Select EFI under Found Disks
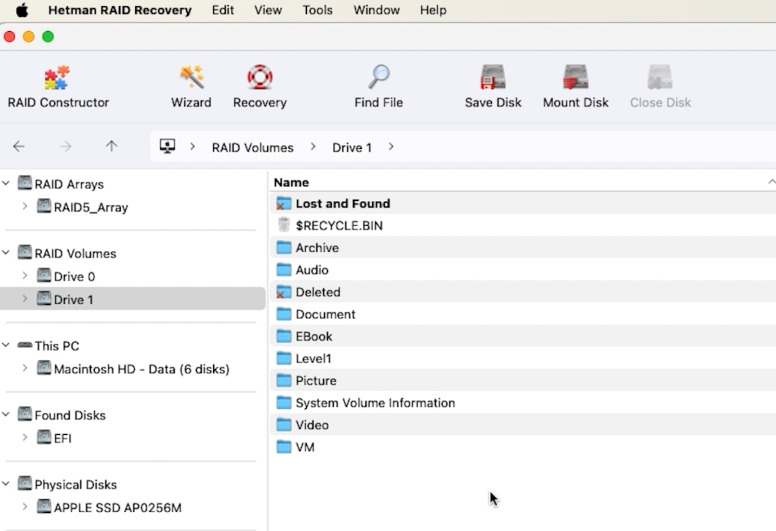Image resolution: width=776 pixels, height=531 pixels. [x=62, y=438]
